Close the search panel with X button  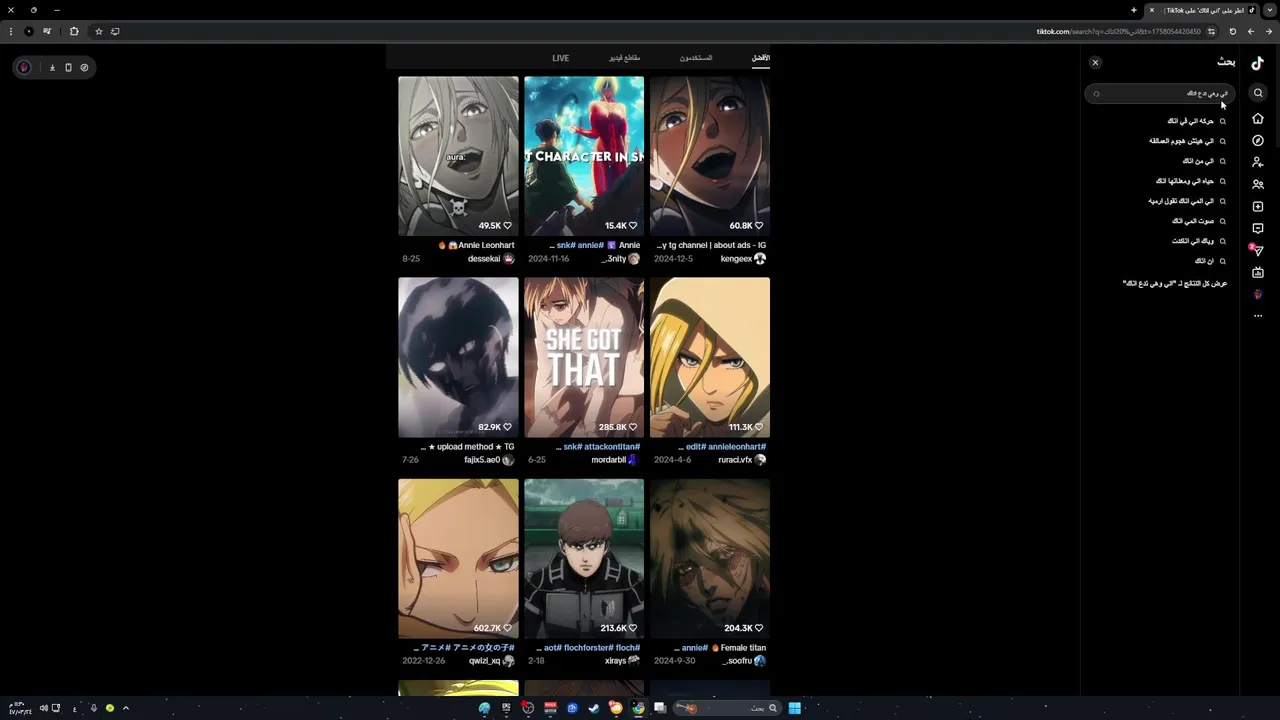coord(1095,62)
